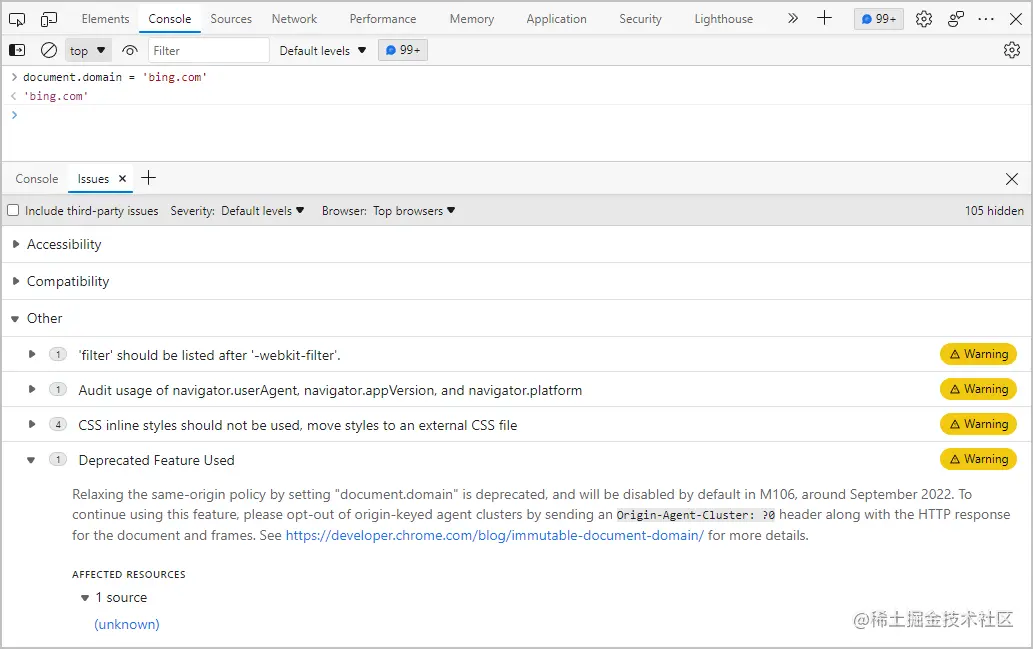Expand the CSS inline styles issue
The image size is (1033, 649).
pos(31,424)
